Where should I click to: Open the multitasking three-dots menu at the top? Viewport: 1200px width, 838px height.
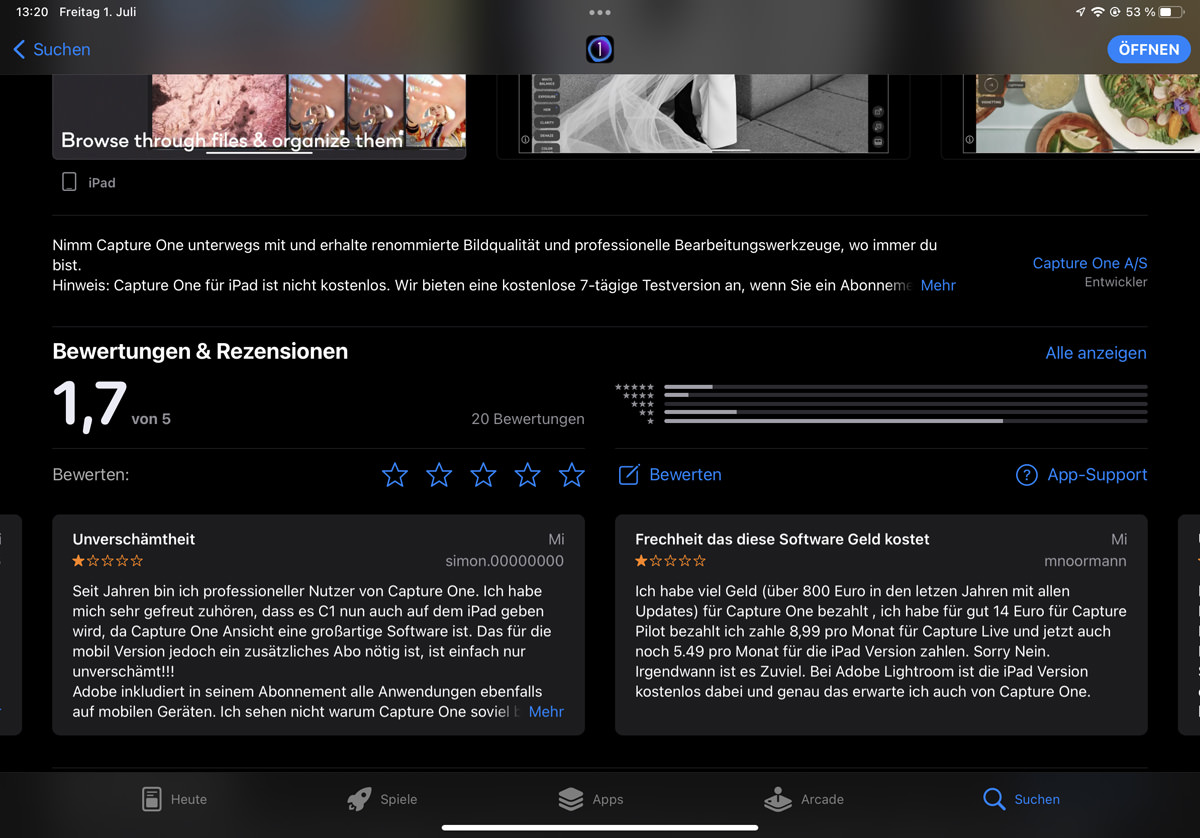[x=600, y=13]
